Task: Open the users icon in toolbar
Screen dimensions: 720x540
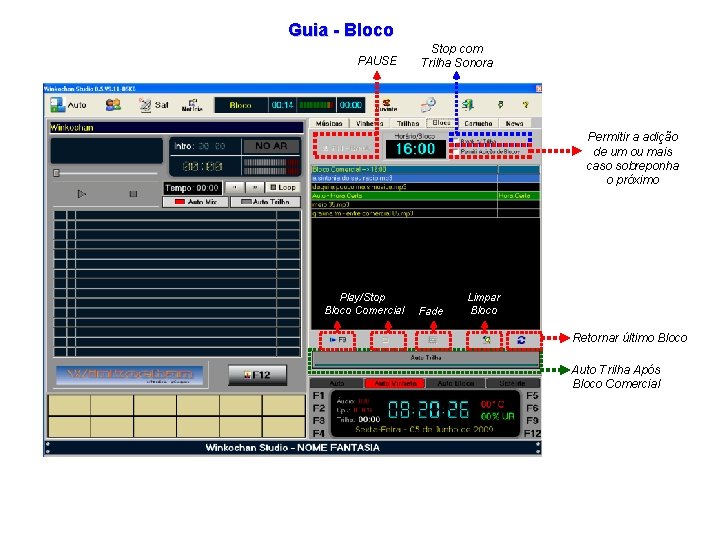Action: pyautogui.click(x=113, y=105)
